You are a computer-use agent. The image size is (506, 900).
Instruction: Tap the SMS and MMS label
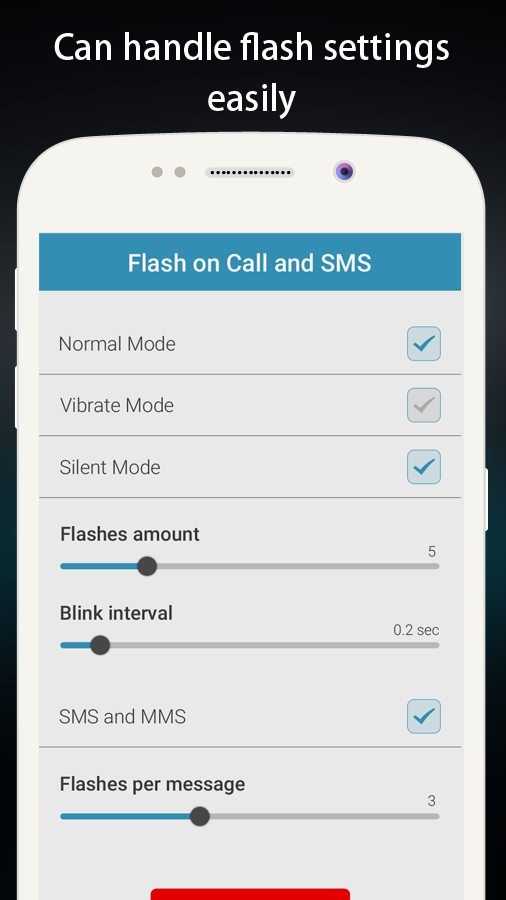click(x=123, y=717)
